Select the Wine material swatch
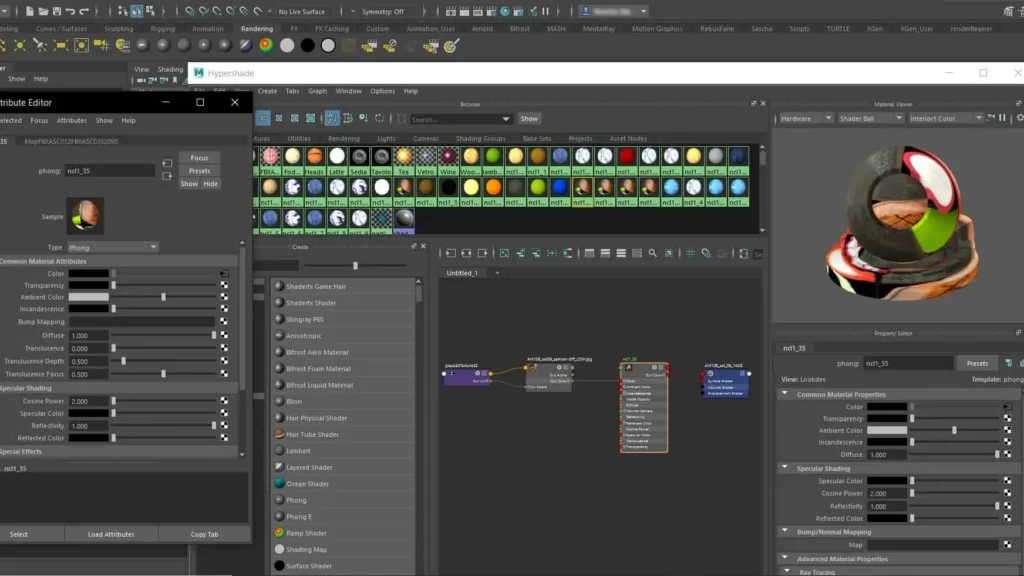This screenshot has height=576, width=1024. [x=448, y=160]
